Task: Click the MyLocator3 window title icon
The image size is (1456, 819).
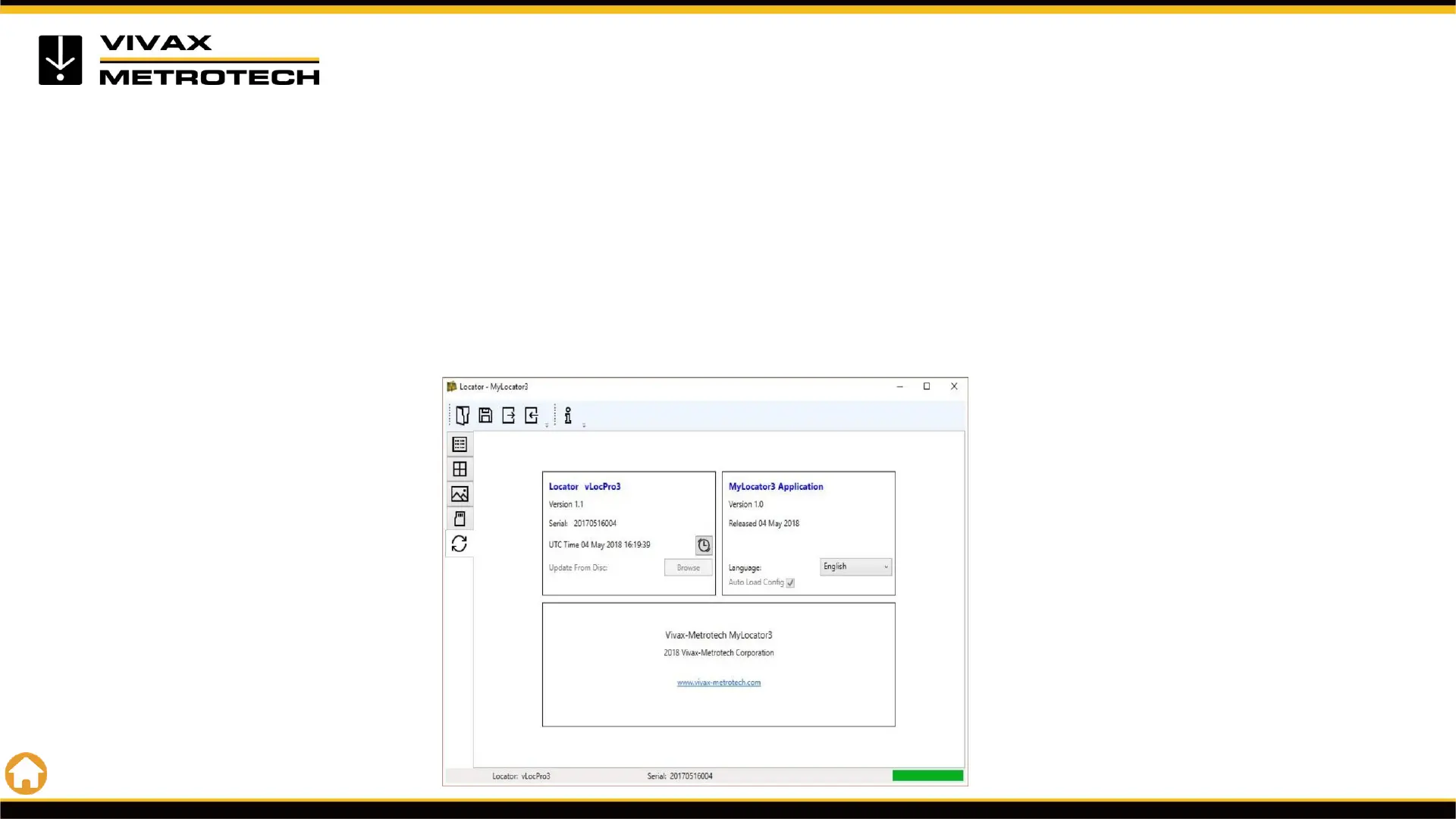Action: pyautogui.click(x=452, y=387)
